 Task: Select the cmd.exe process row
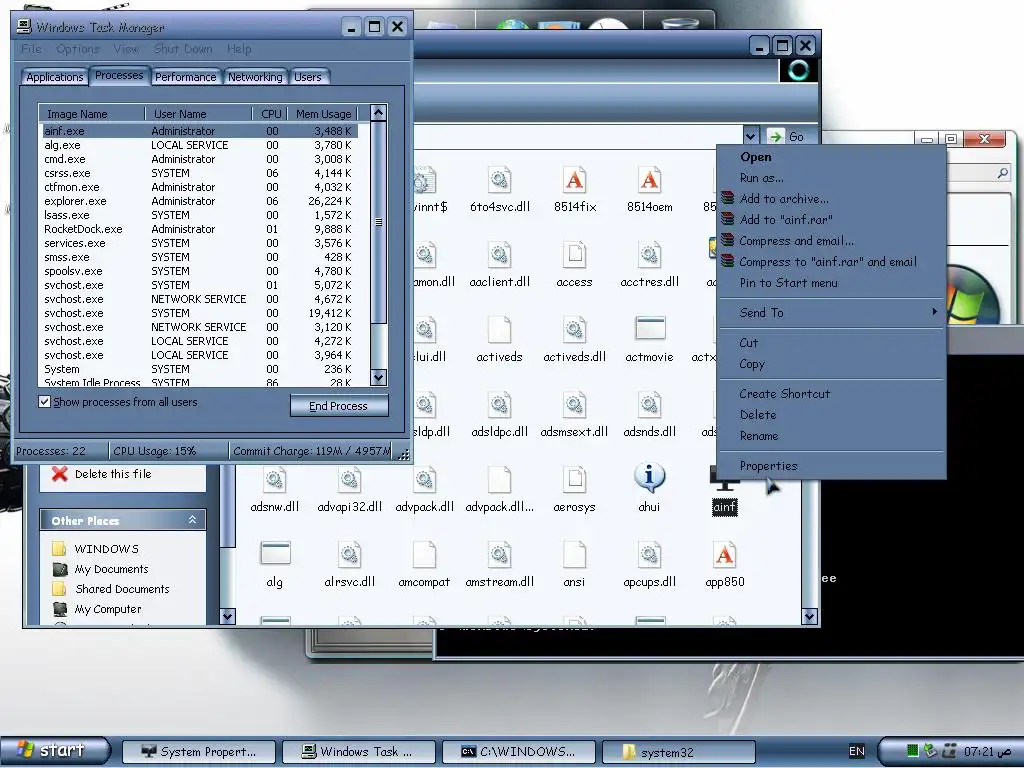(x=198, y=159)
